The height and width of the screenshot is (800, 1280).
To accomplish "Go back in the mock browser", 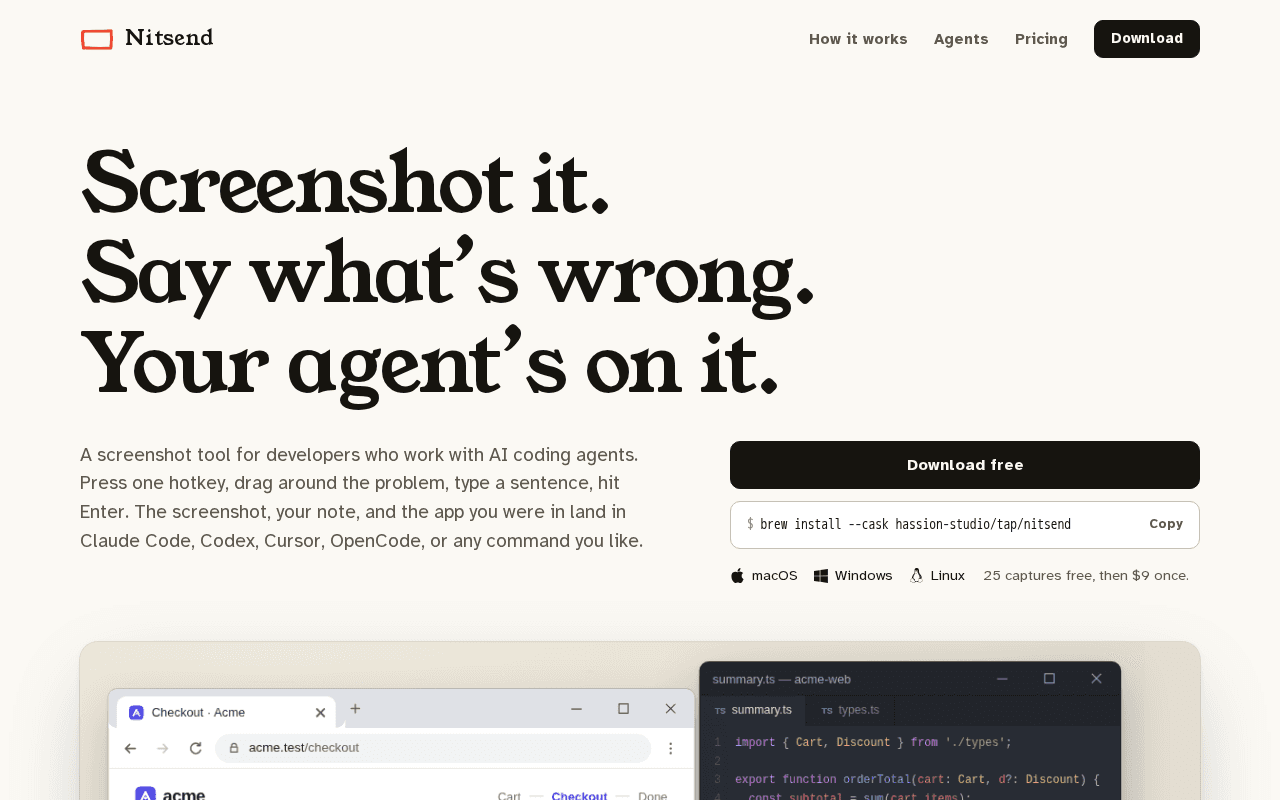I will click(x=130, y=748).
